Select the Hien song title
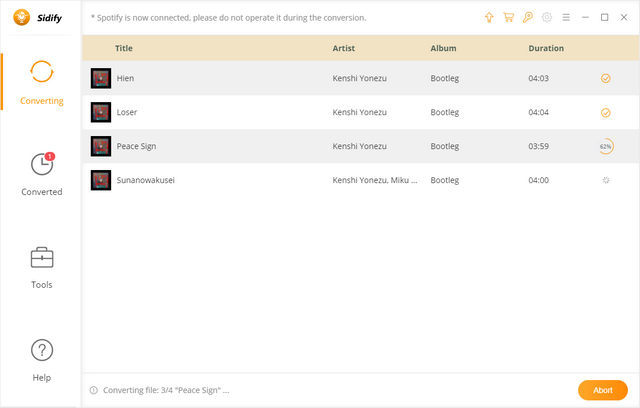This screenshot has width=640, height=408. [x=125, y=78]
